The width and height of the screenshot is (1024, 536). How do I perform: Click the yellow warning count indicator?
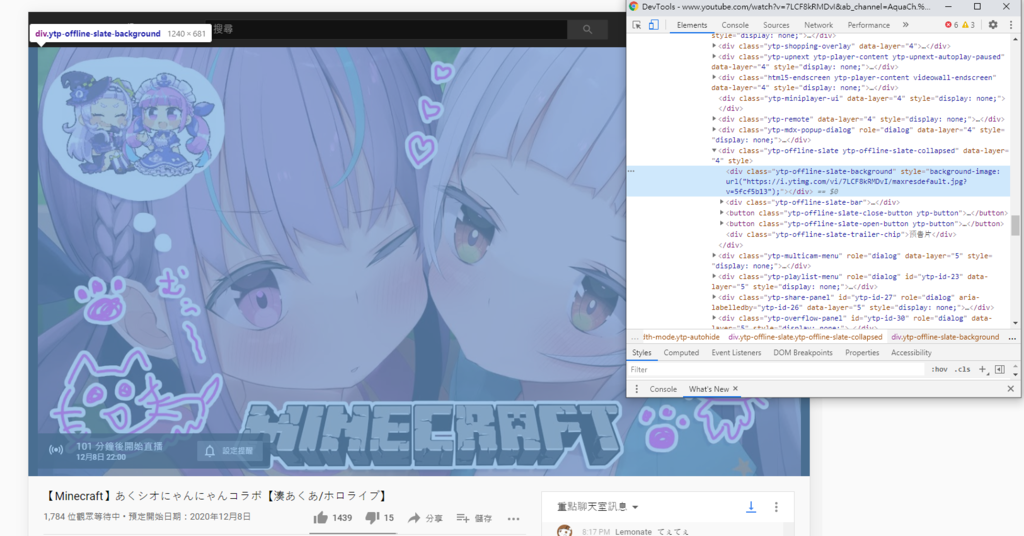(968, 25)
